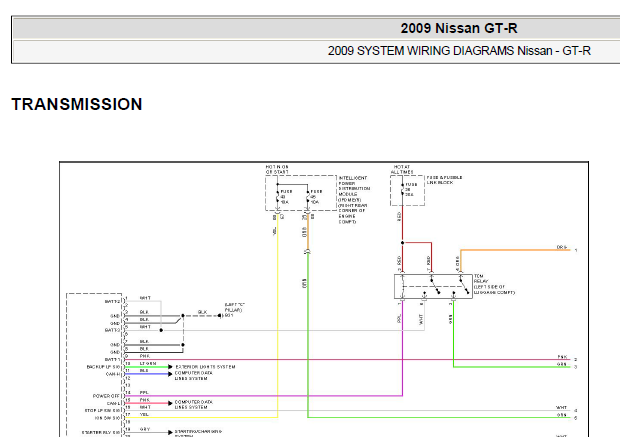Click the arrowhead pointing to Exterior Lights System
This screenshot has height=437, width=620.
point(170,367)
